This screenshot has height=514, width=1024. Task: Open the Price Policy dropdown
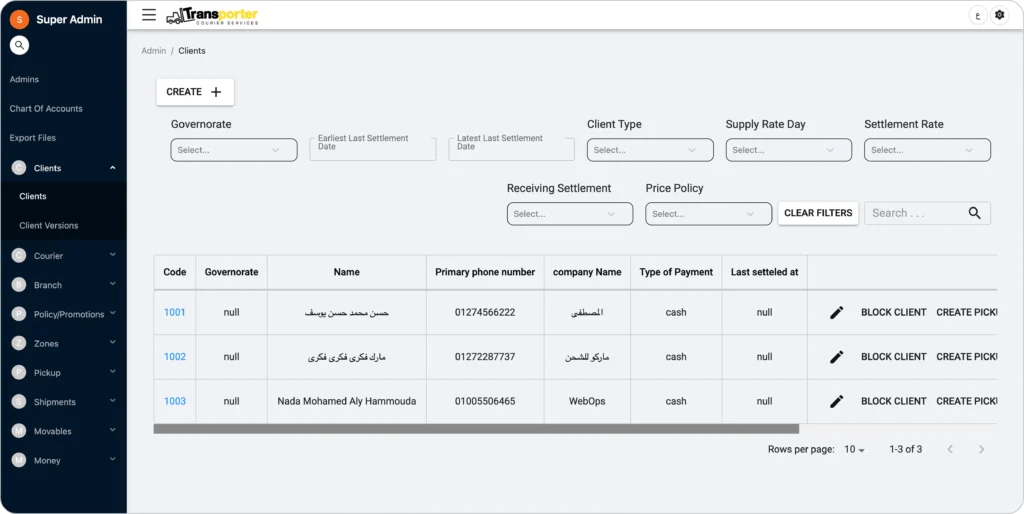click(x=707, y=214)
